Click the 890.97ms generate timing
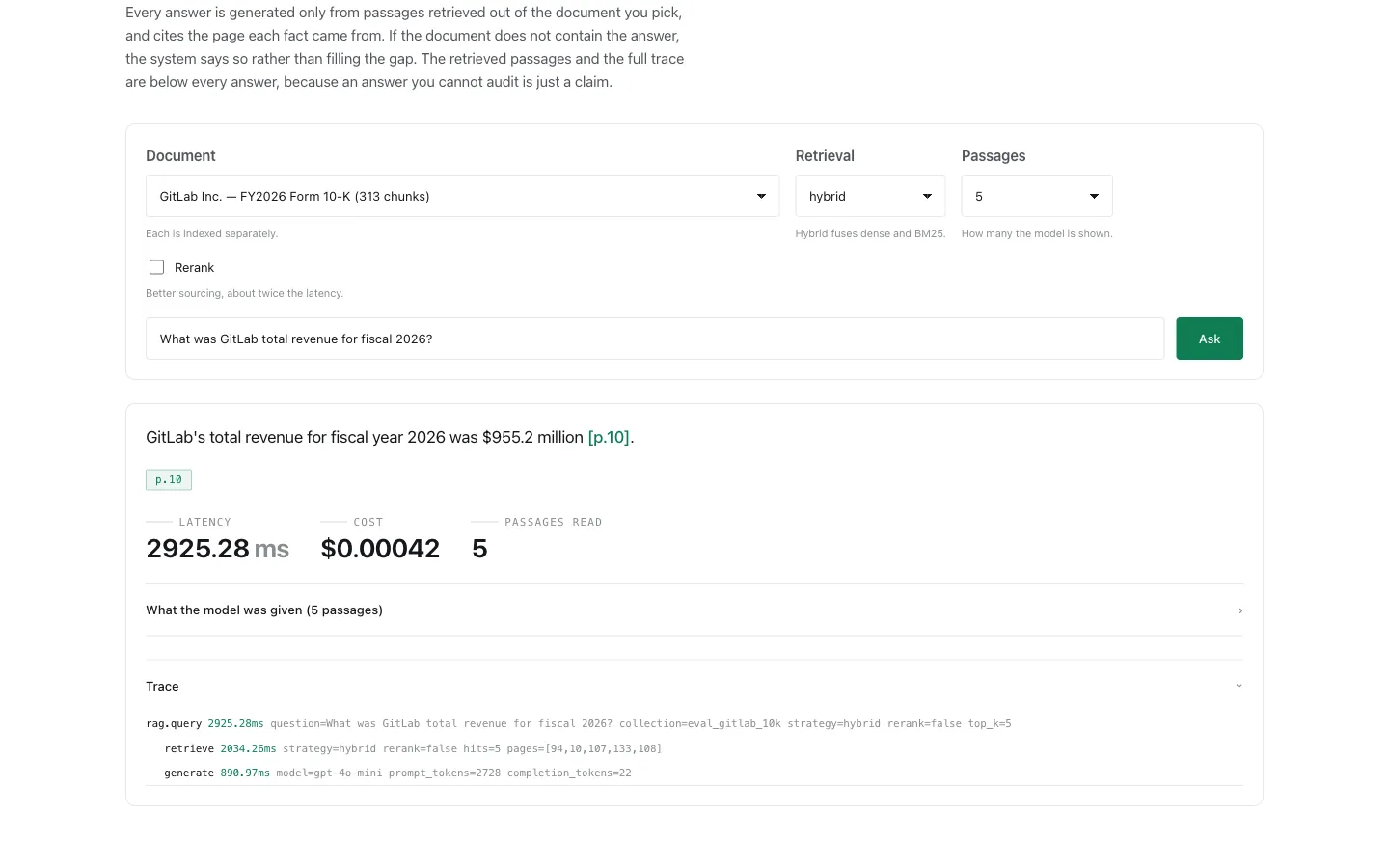Viewport: 1389px width, 868px height. [x=245, y=773]
